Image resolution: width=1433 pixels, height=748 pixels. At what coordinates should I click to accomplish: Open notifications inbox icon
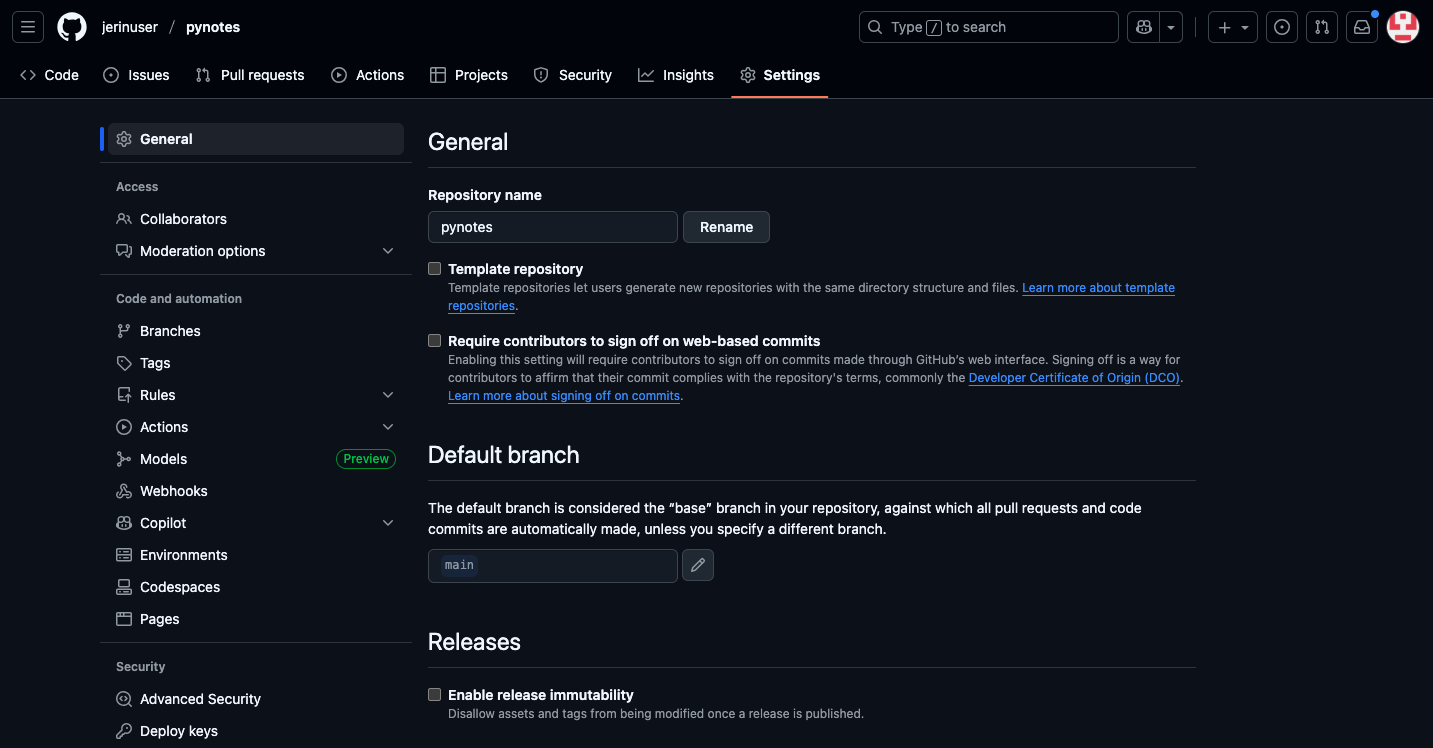(1362, 27)
